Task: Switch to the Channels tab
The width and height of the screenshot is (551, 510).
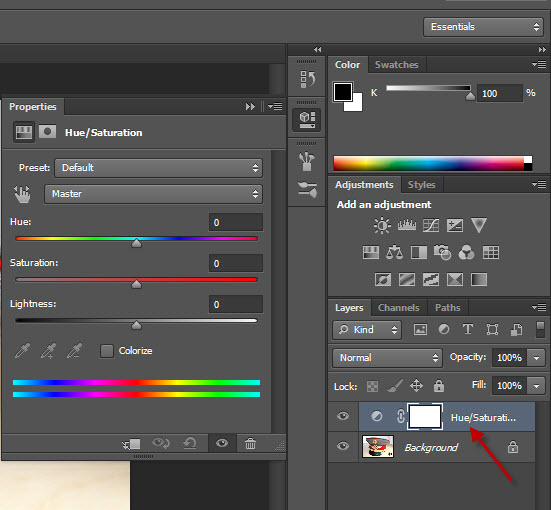Action: [398, 308]
